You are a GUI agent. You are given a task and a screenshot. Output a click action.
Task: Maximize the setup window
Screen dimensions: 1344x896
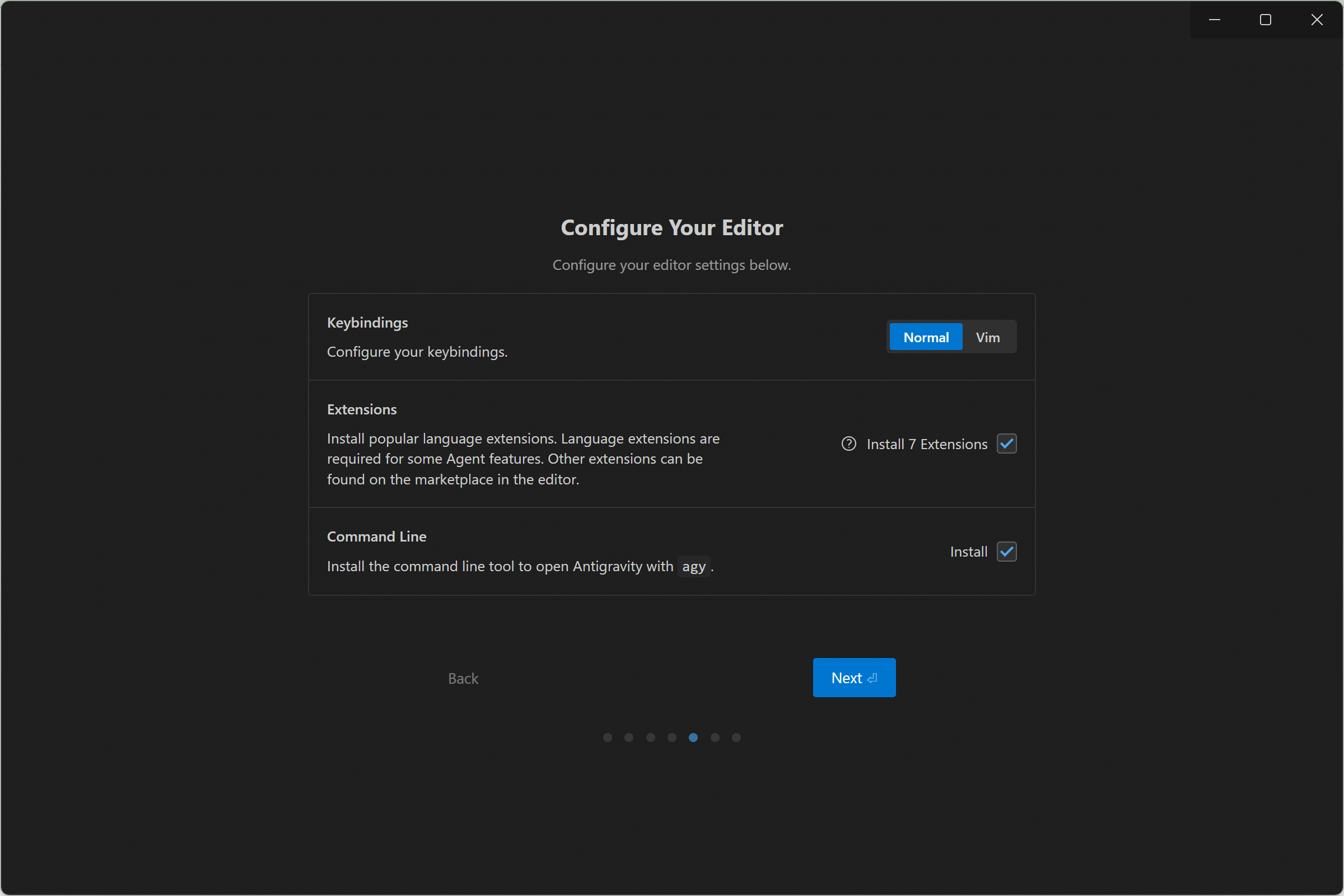click(1265, 20)
